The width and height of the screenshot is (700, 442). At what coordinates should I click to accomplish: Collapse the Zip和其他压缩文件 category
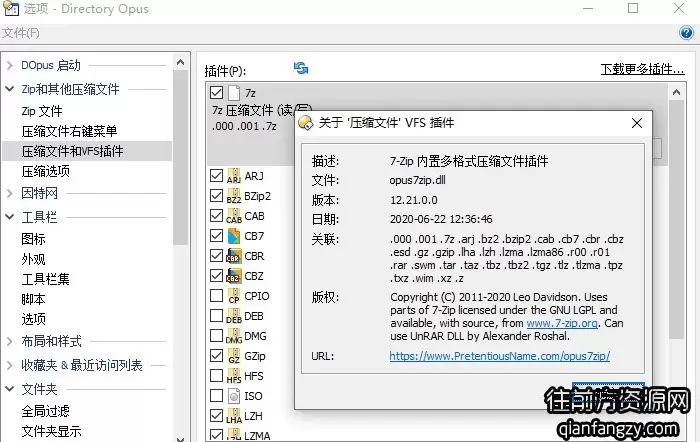(10, 89)
